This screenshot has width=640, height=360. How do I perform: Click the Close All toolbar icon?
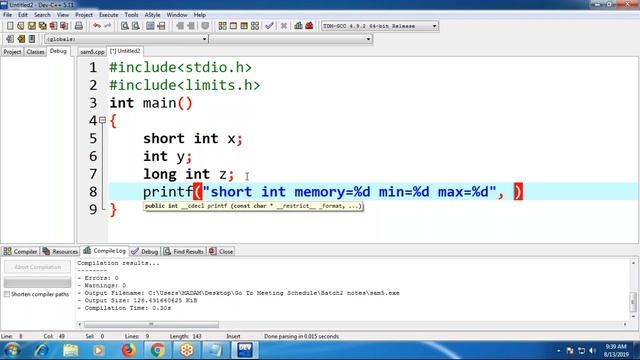[64, 26]
